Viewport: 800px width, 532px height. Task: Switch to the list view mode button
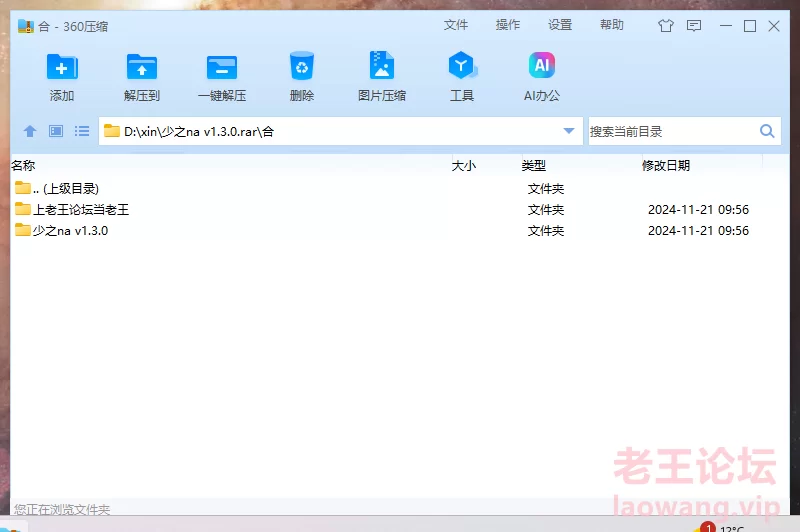coord(82,132)
